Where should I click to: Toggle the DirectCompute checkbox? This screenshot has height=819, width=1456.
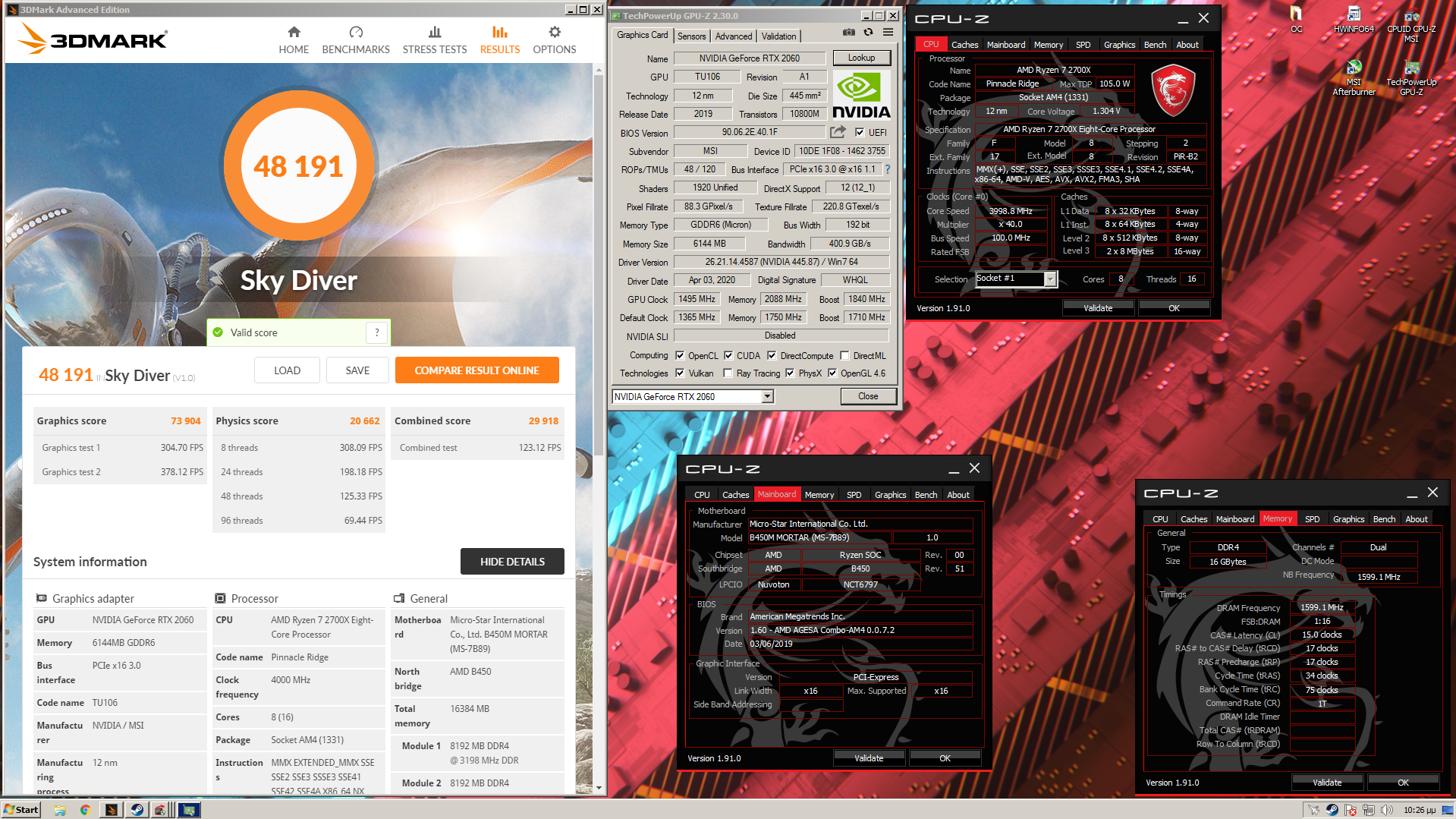click(772, 355)
